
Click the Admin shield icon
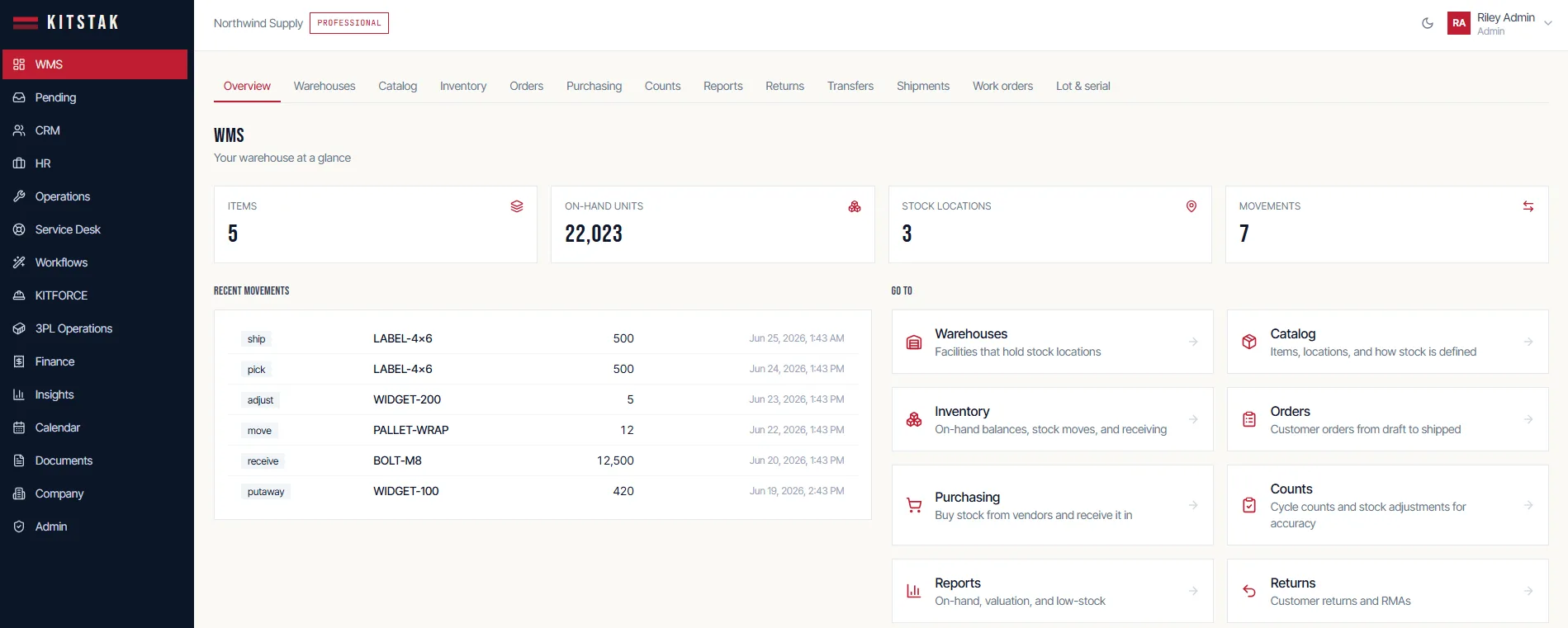point(19,526)
